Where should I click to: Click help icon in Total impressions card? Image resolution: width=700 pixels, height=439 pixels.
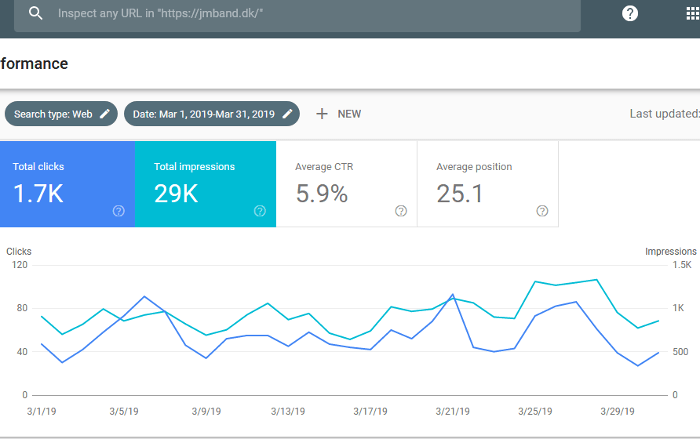point(259,211)
